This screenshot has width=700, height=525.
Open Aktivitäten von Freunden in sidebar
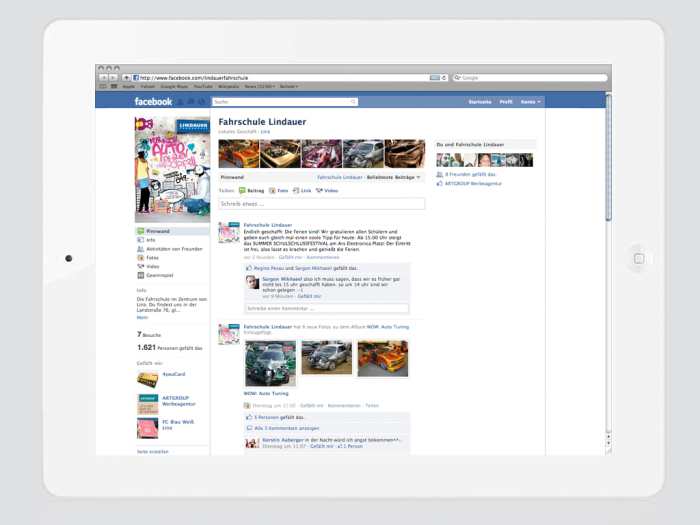(172, 249)
